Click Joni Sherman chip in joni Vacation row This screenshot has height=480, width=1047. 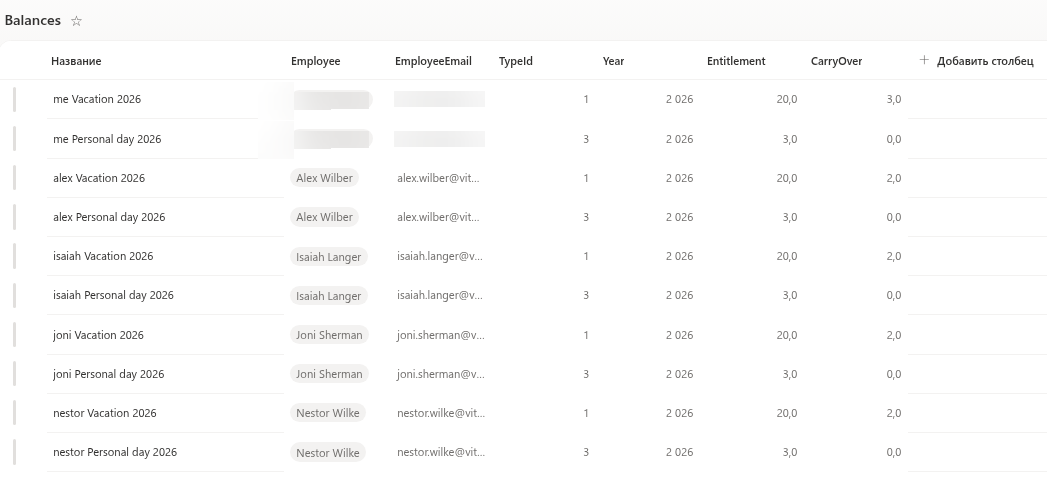329,334
